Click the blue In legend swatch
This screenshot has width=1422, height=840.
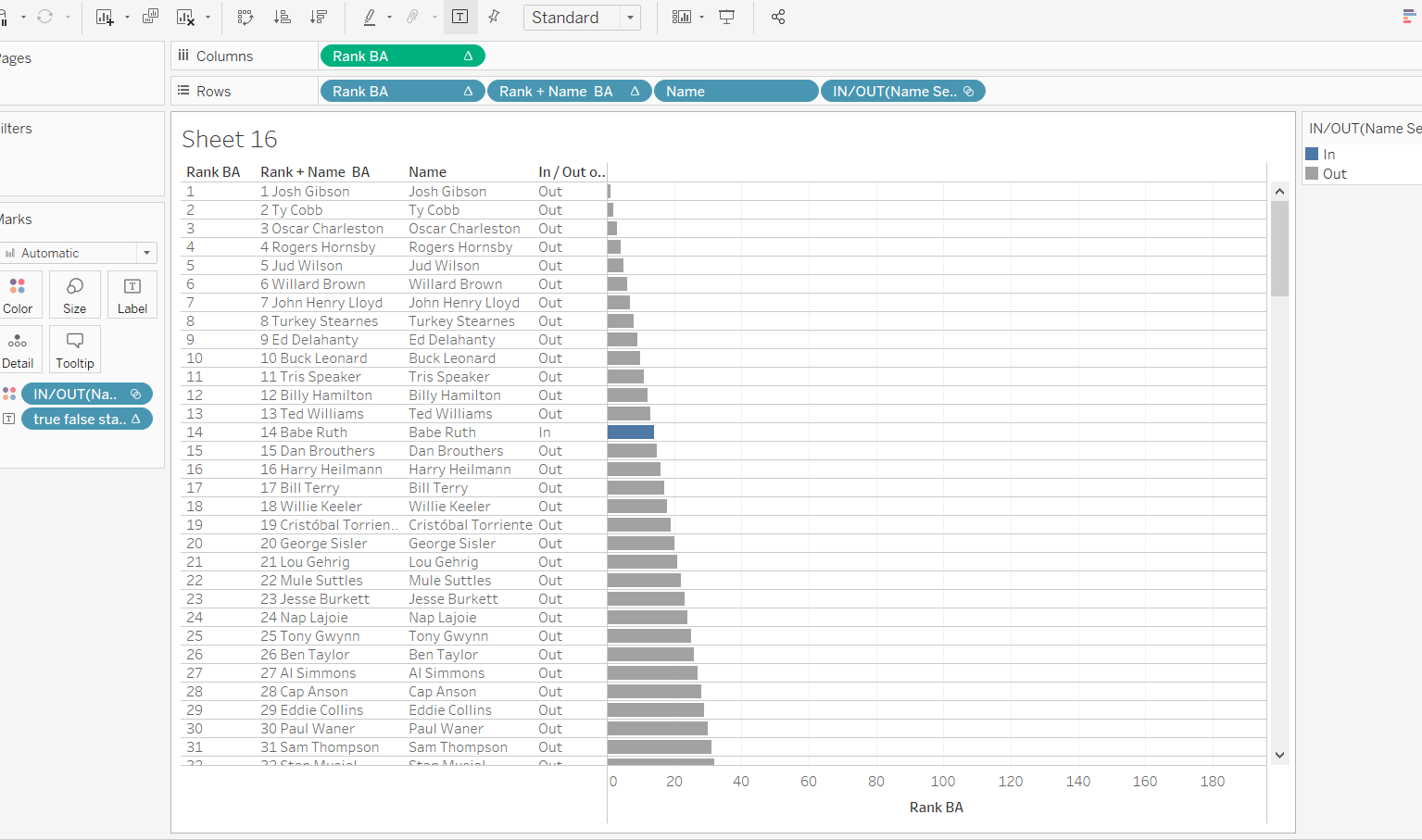pyautogui.click(x=1312, y=155)
